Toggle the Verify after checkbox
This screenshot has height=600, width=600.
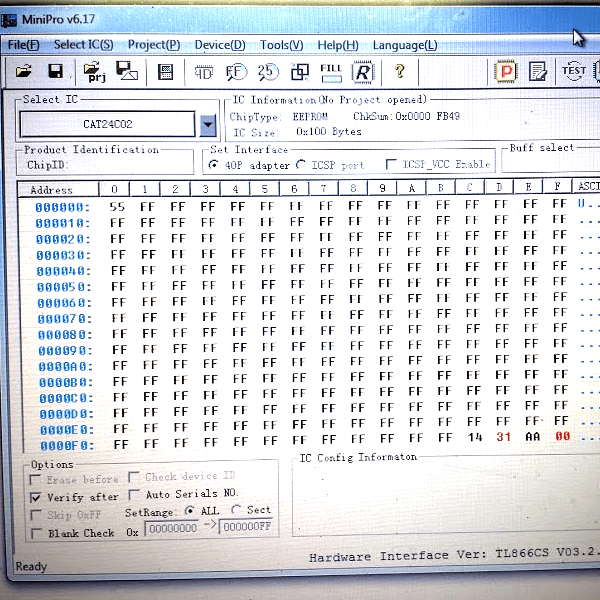(37, 497)
